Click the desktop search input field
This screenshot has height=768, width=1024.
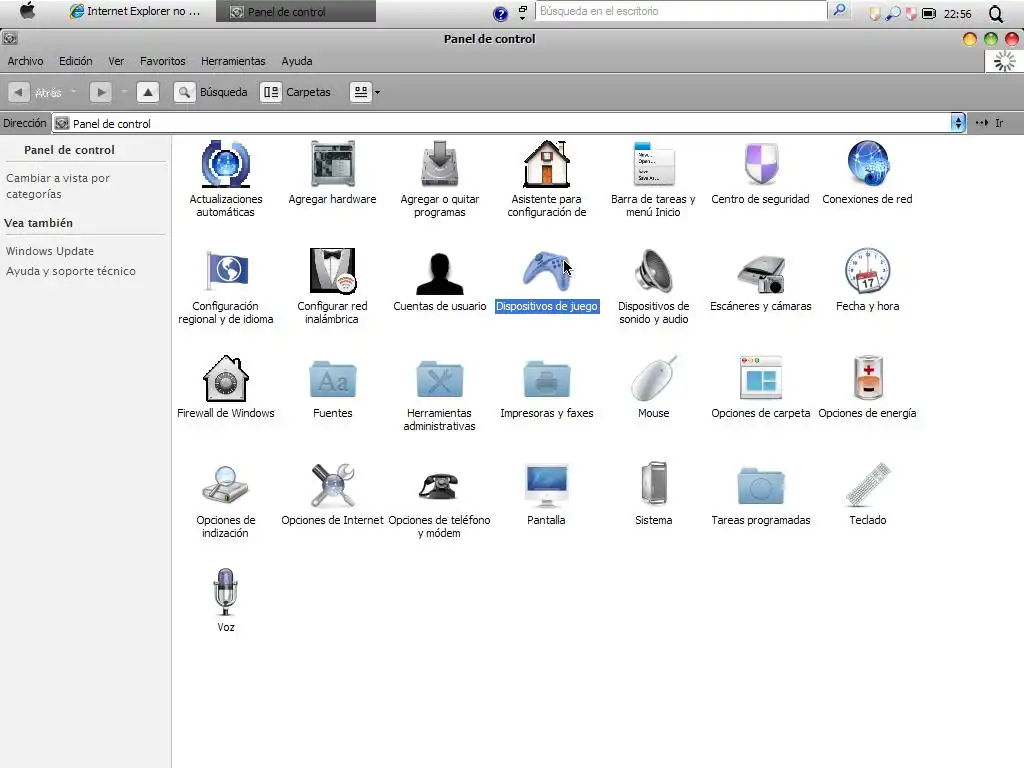pyautogui.click(x=680, y=11)
